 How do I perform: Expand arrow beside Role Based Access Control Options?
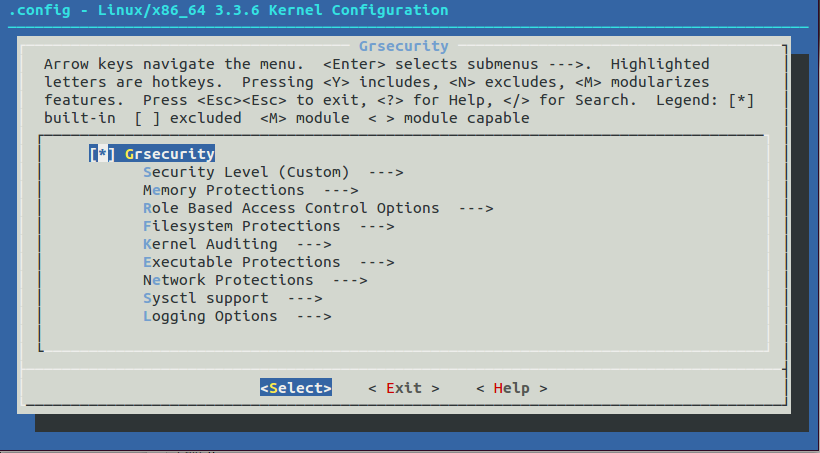475,208
